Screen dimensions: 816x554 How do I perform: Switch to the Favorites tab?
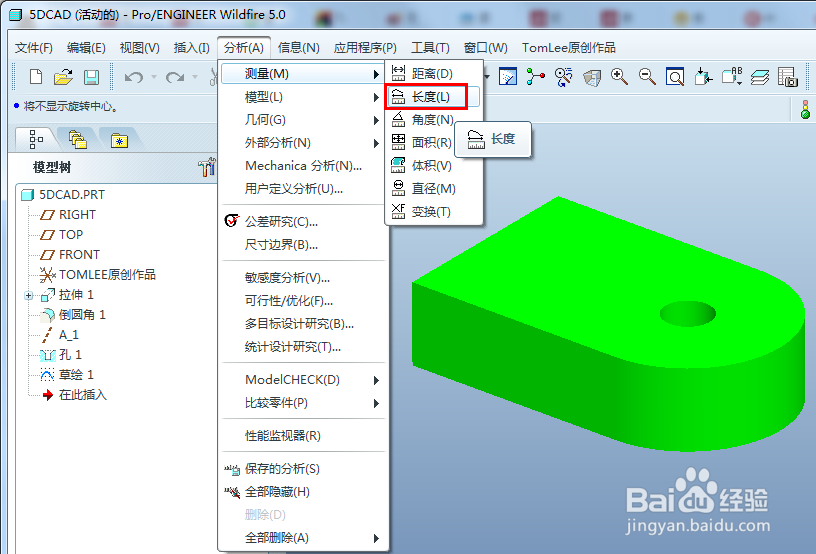(119, 139)
